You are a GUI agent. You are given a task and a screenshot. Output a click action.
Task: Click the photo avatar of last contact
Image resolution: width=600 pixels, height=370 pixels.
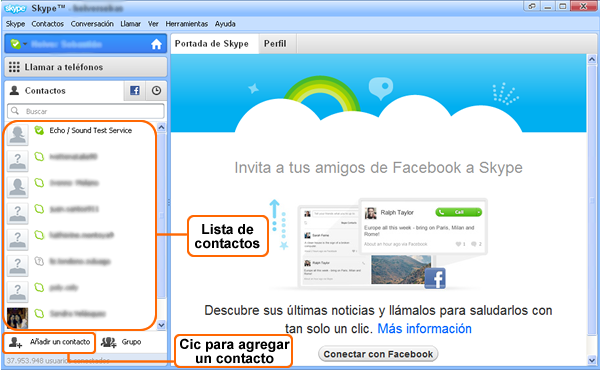(x=18, y=318)
